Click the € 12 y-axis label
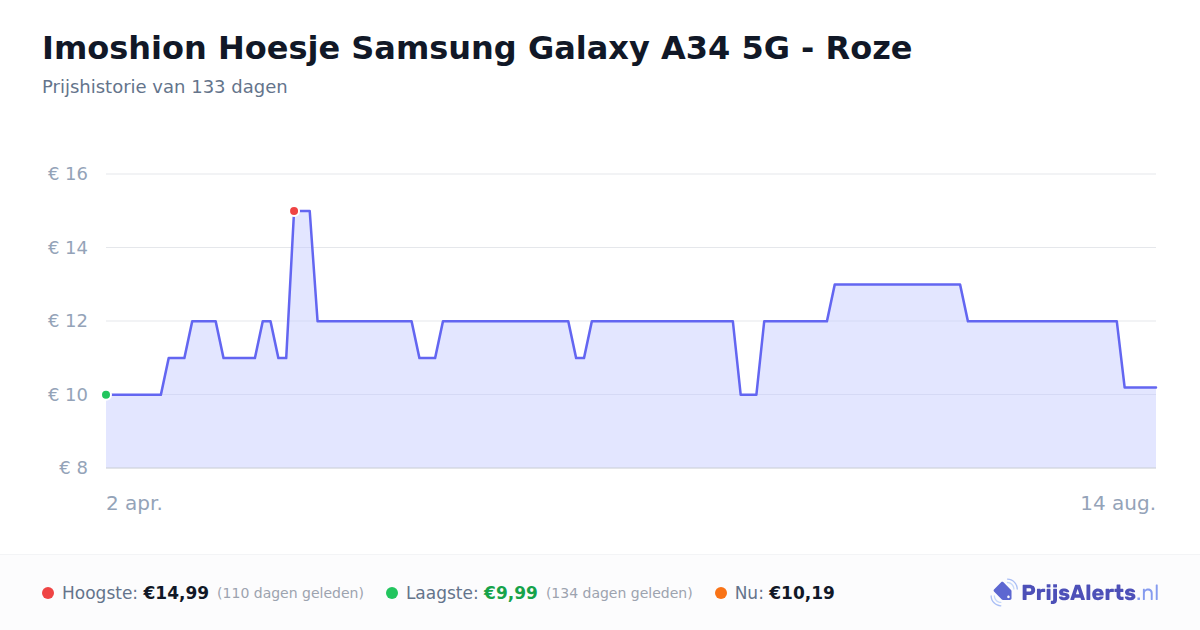 (68, 321)
